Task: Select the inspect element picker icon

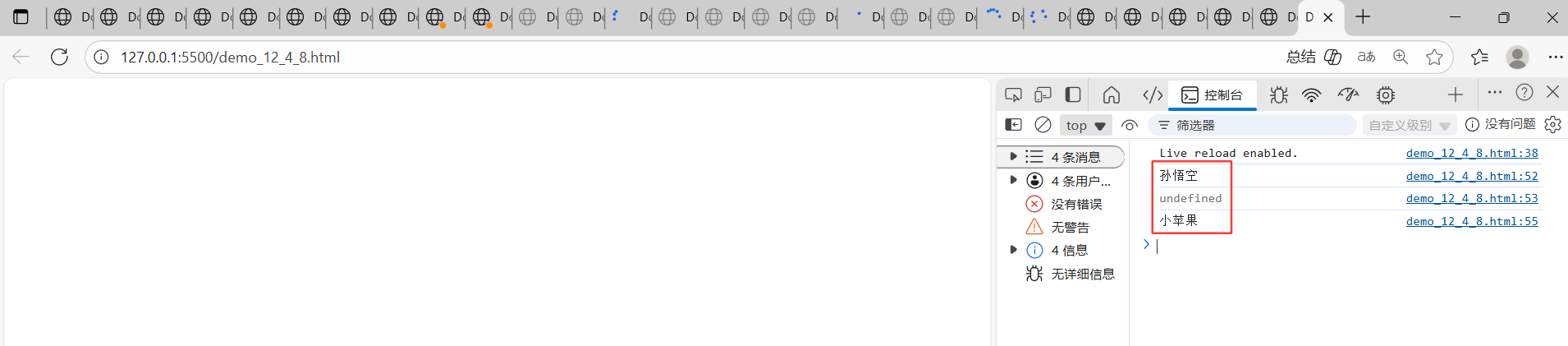Action: point(1013,95)
